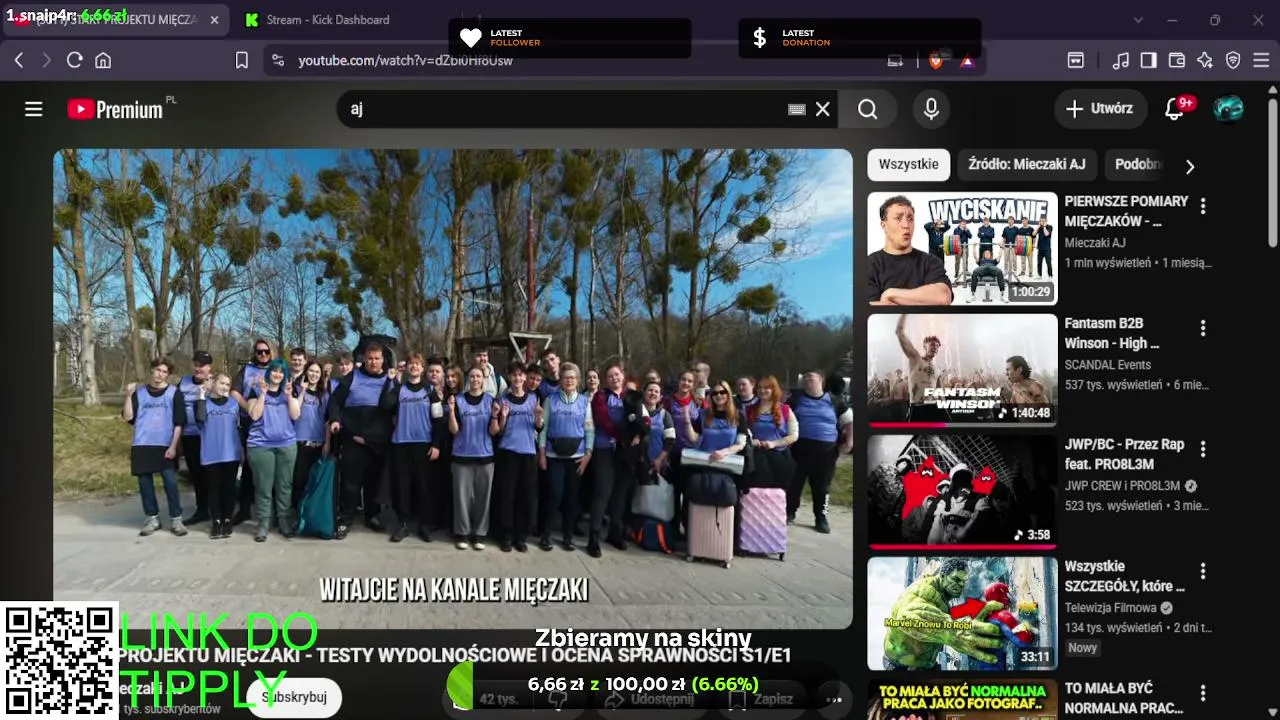Open the browser main menu
Screen dimensions: 1280x720
pyautogui.click(x=1261, y=61)
